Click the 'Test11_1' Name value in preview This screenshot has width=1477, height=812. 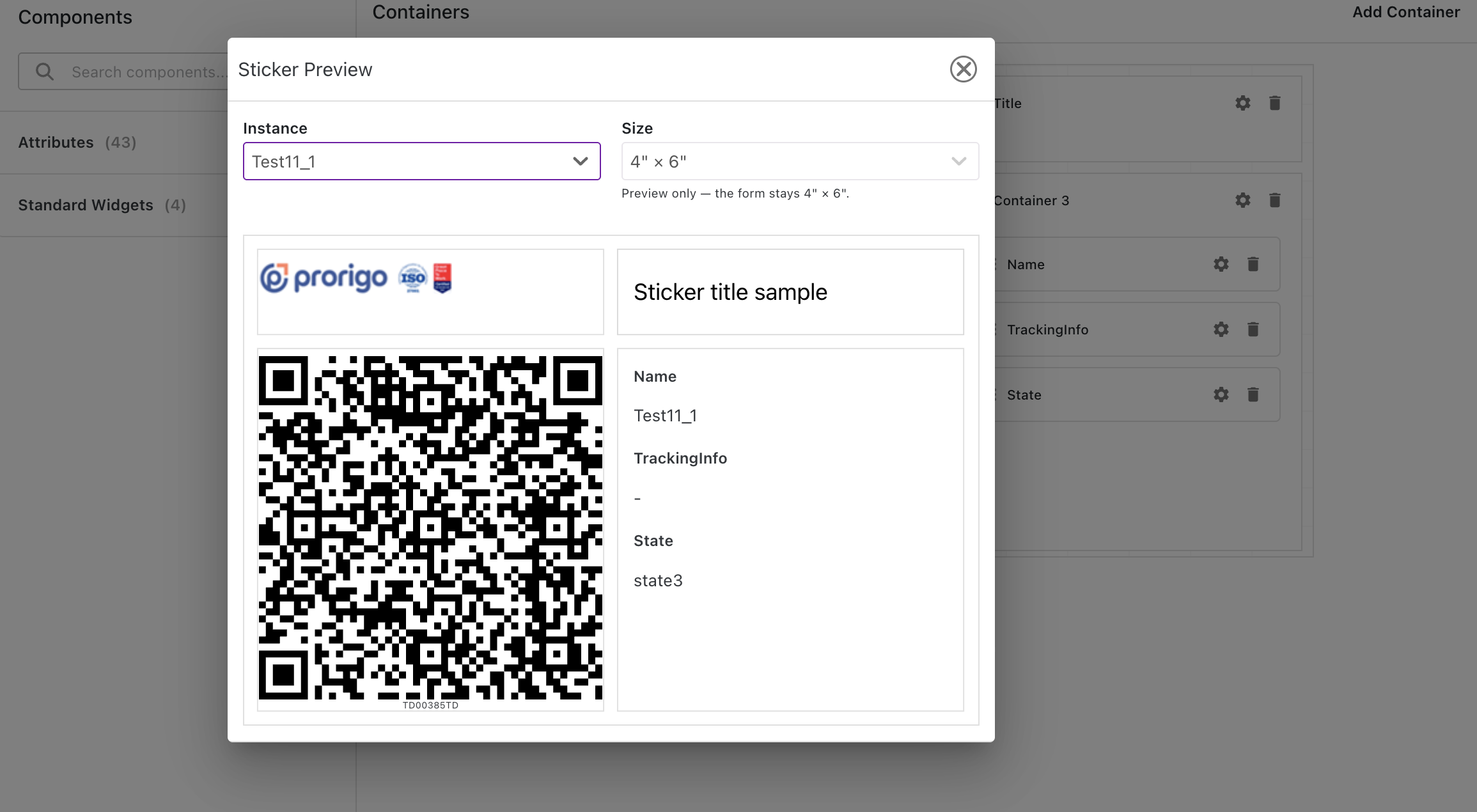665,416
